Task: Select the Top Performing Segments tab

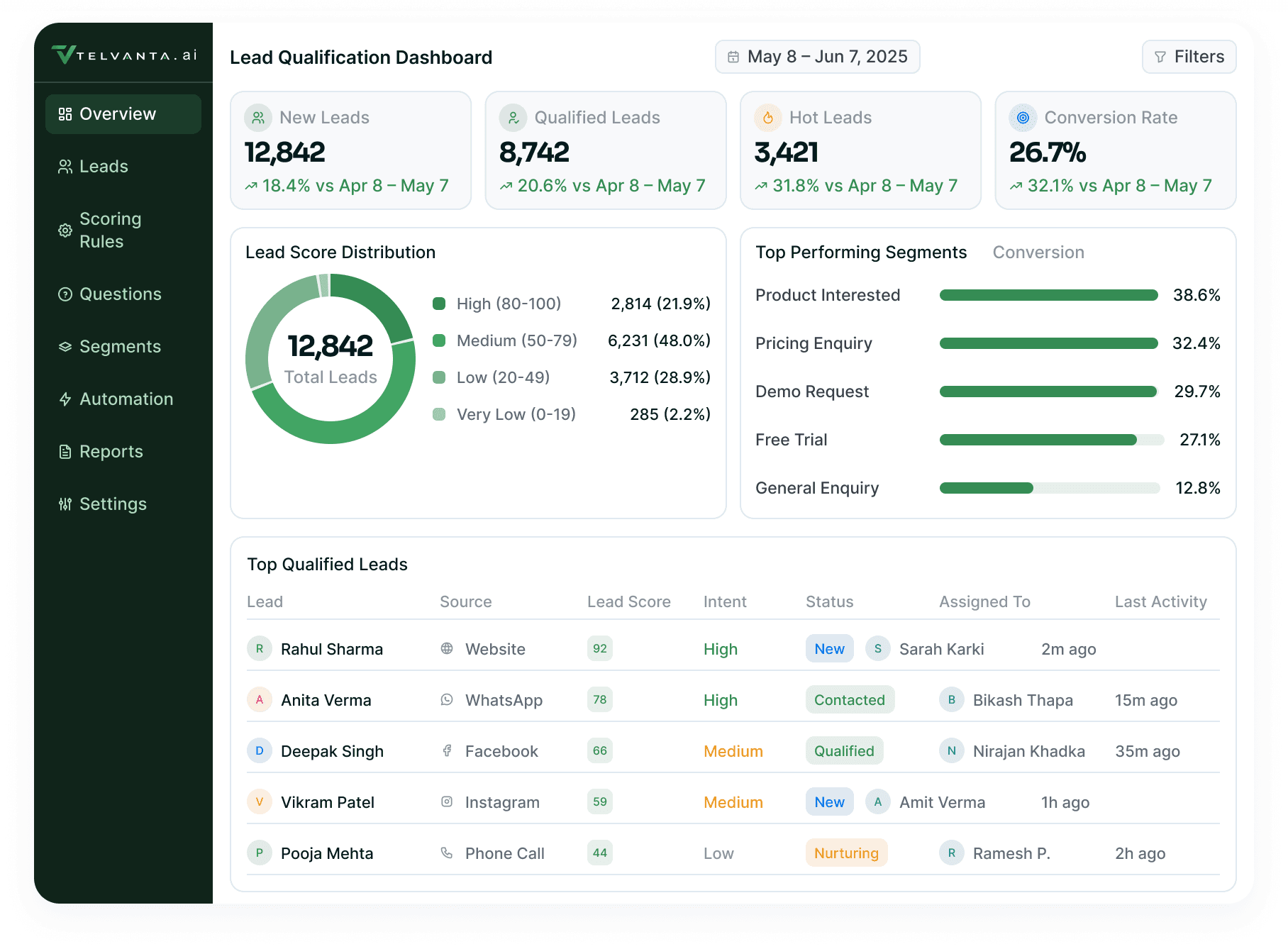Action: [x=861, y=252]
